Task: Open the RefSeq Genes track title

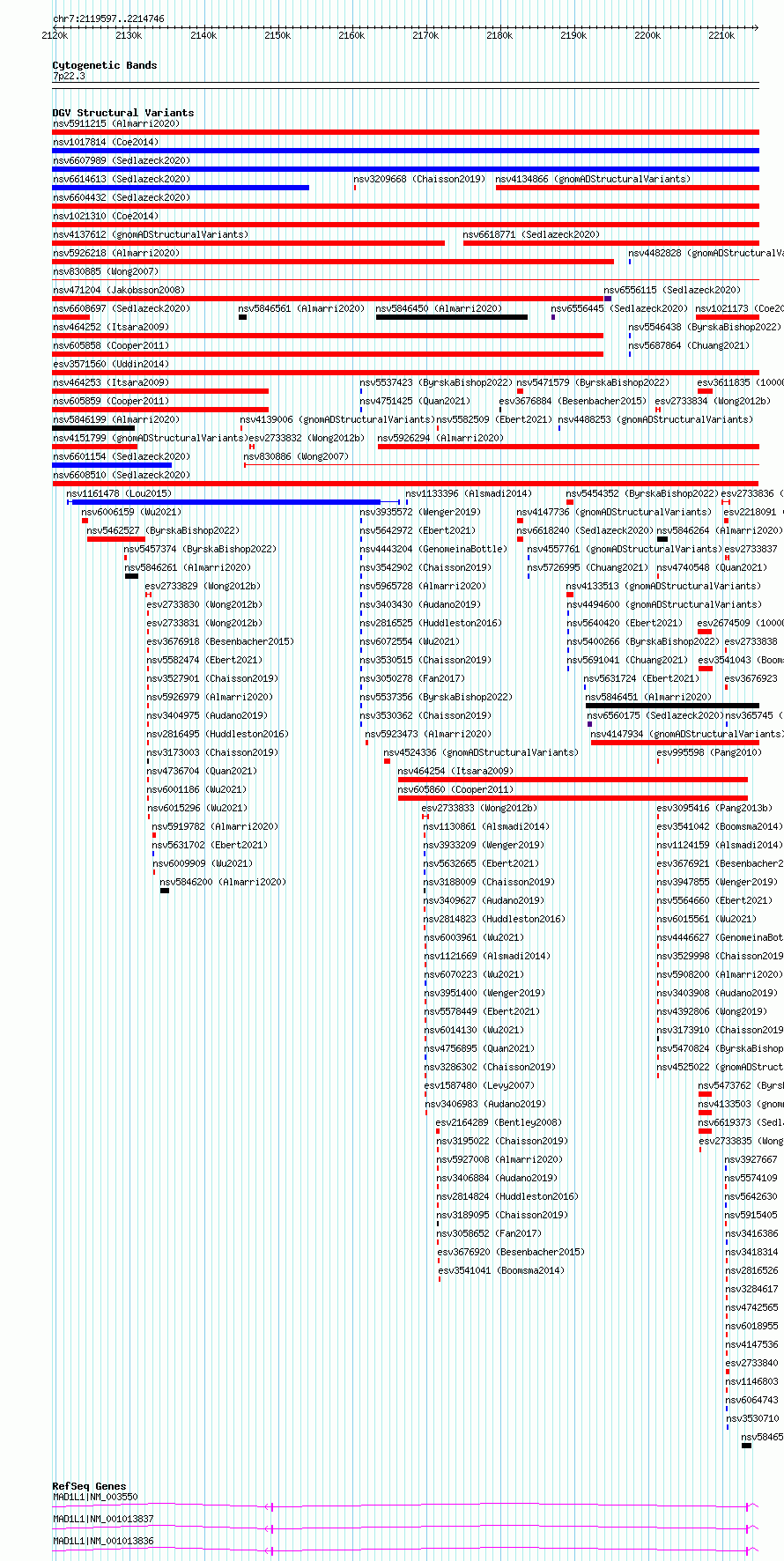Action: click(x=89, y=1486)
